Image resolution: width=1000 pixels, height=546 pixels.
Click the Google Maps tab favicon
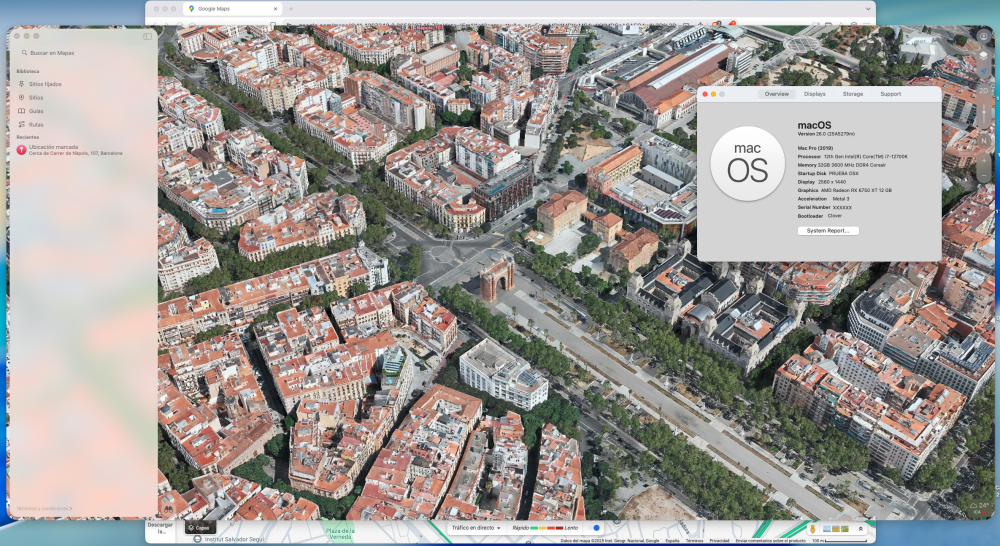point(191,9)
